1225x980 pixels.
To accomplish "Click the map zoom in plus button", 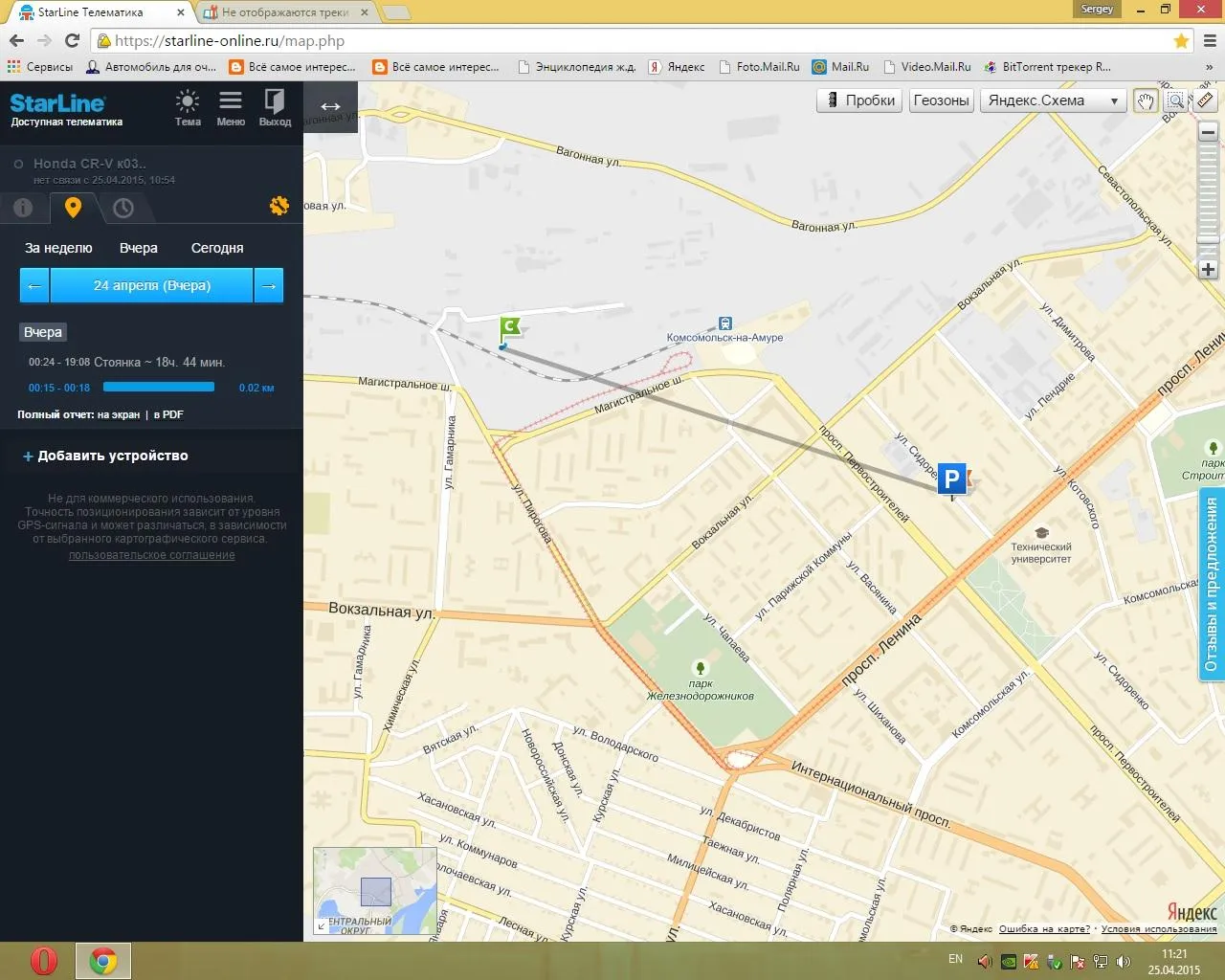I will coord(1208,270).
